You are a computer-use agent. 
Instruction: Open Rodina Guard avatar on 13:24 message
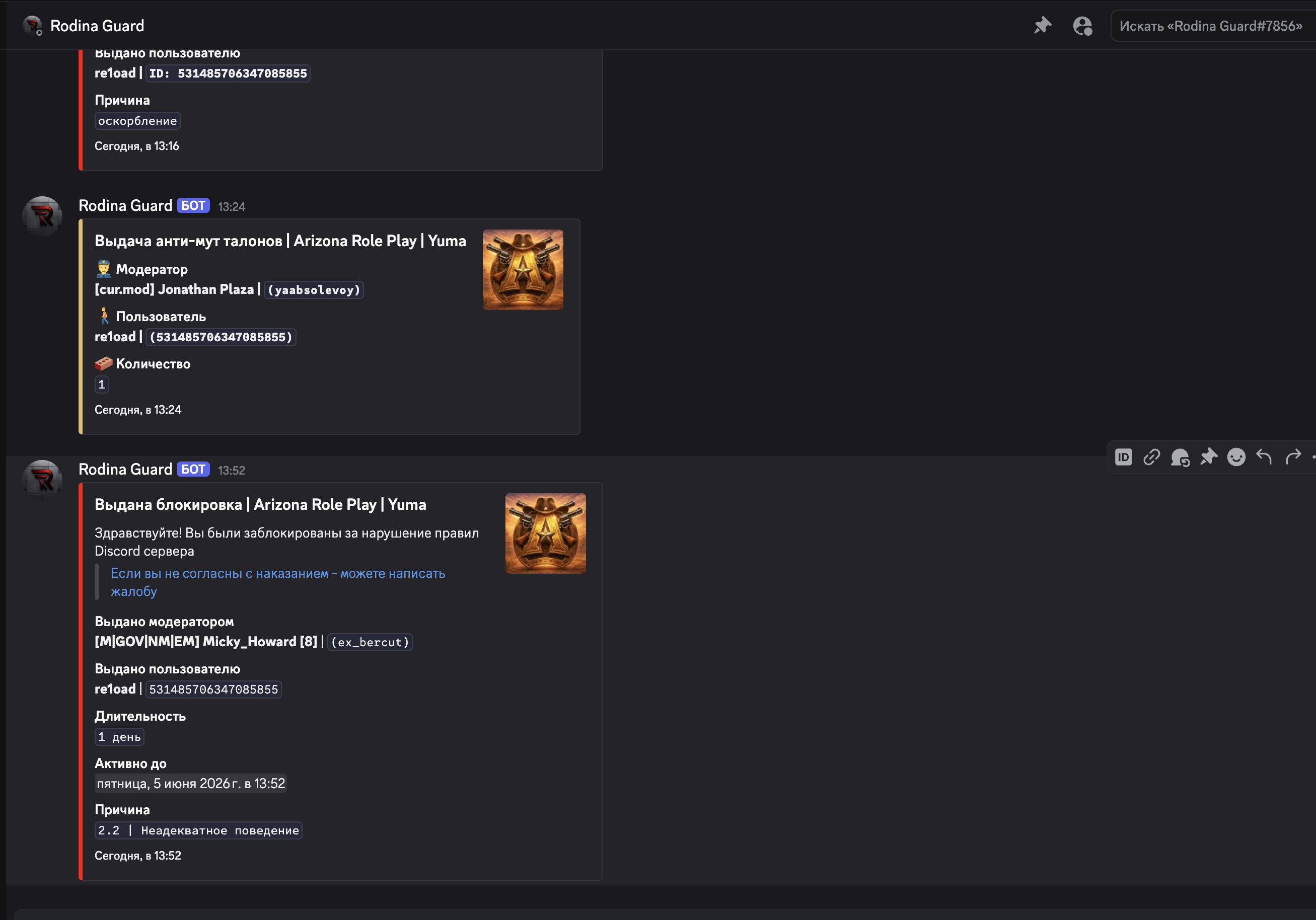(42, 216)
